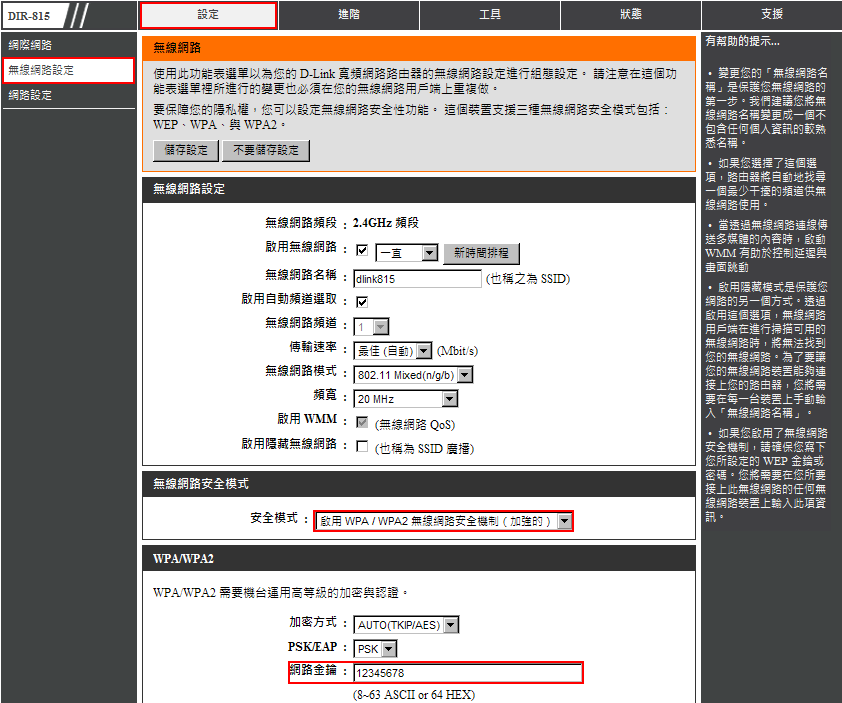Enable the 啟用隱藏無線網路 checkbox
Image resolution: width=842 pixels, height=703 pixels.
click(362, 447)
